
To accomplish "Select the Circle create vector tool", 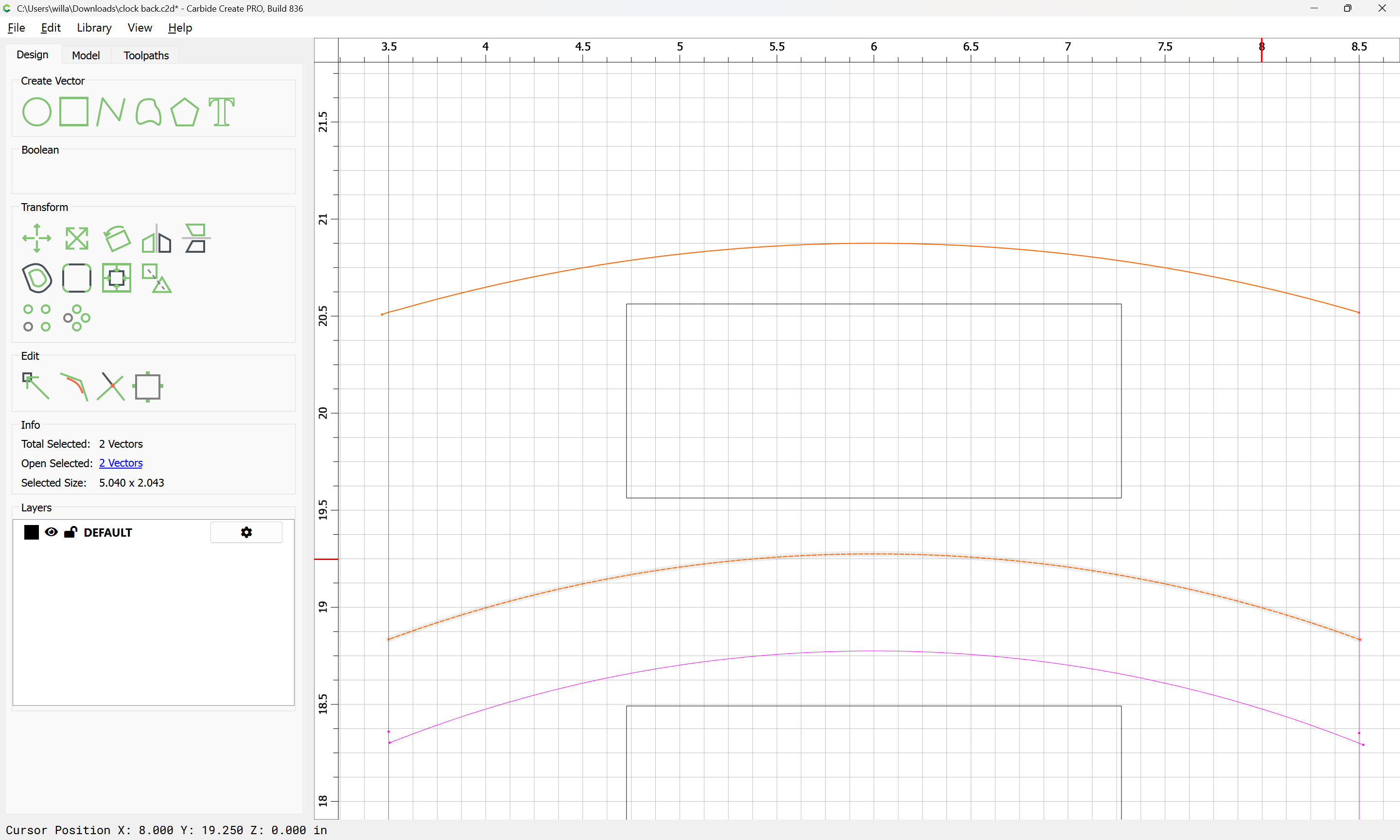I will tap(37, 111).
